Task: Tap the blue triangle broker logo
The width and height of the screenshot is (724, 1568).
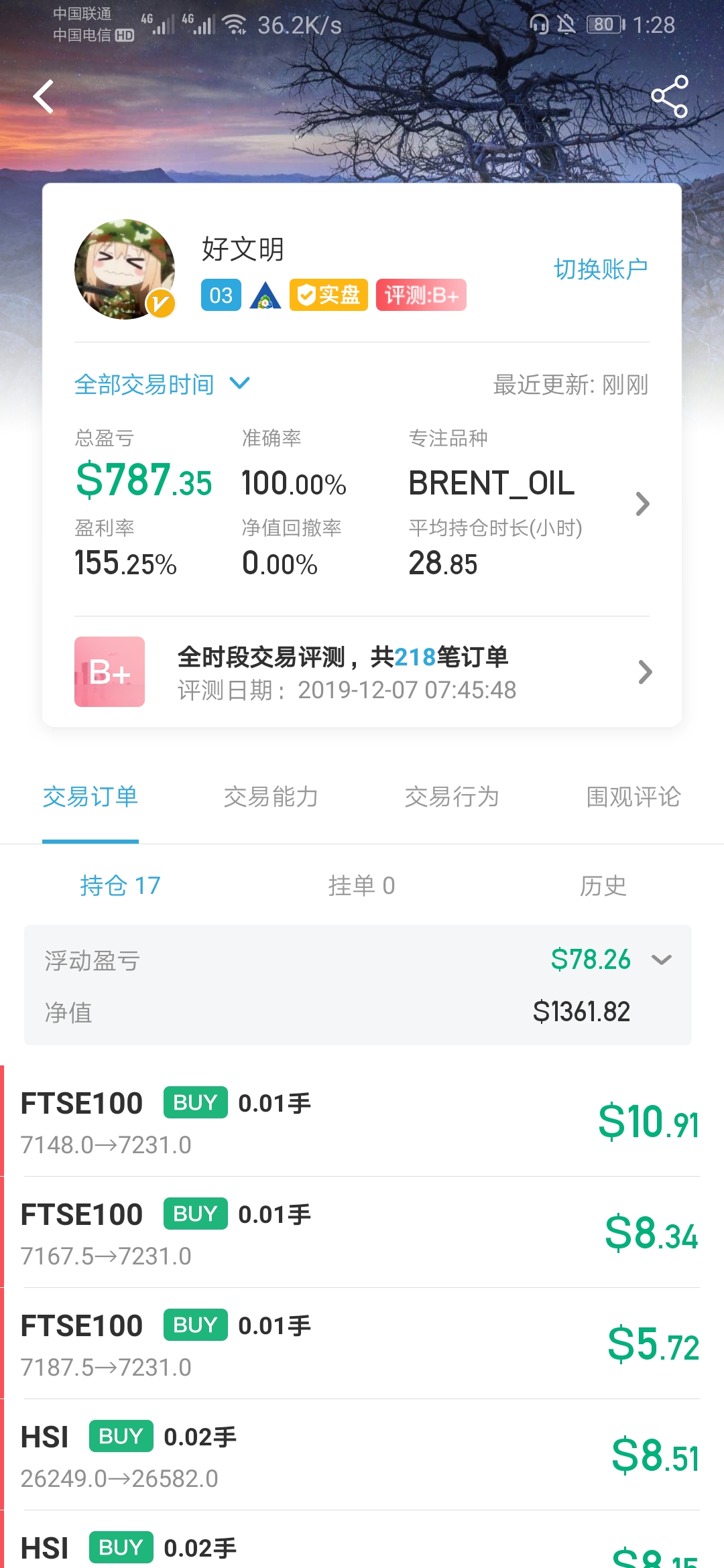Action: coord(265,295)
